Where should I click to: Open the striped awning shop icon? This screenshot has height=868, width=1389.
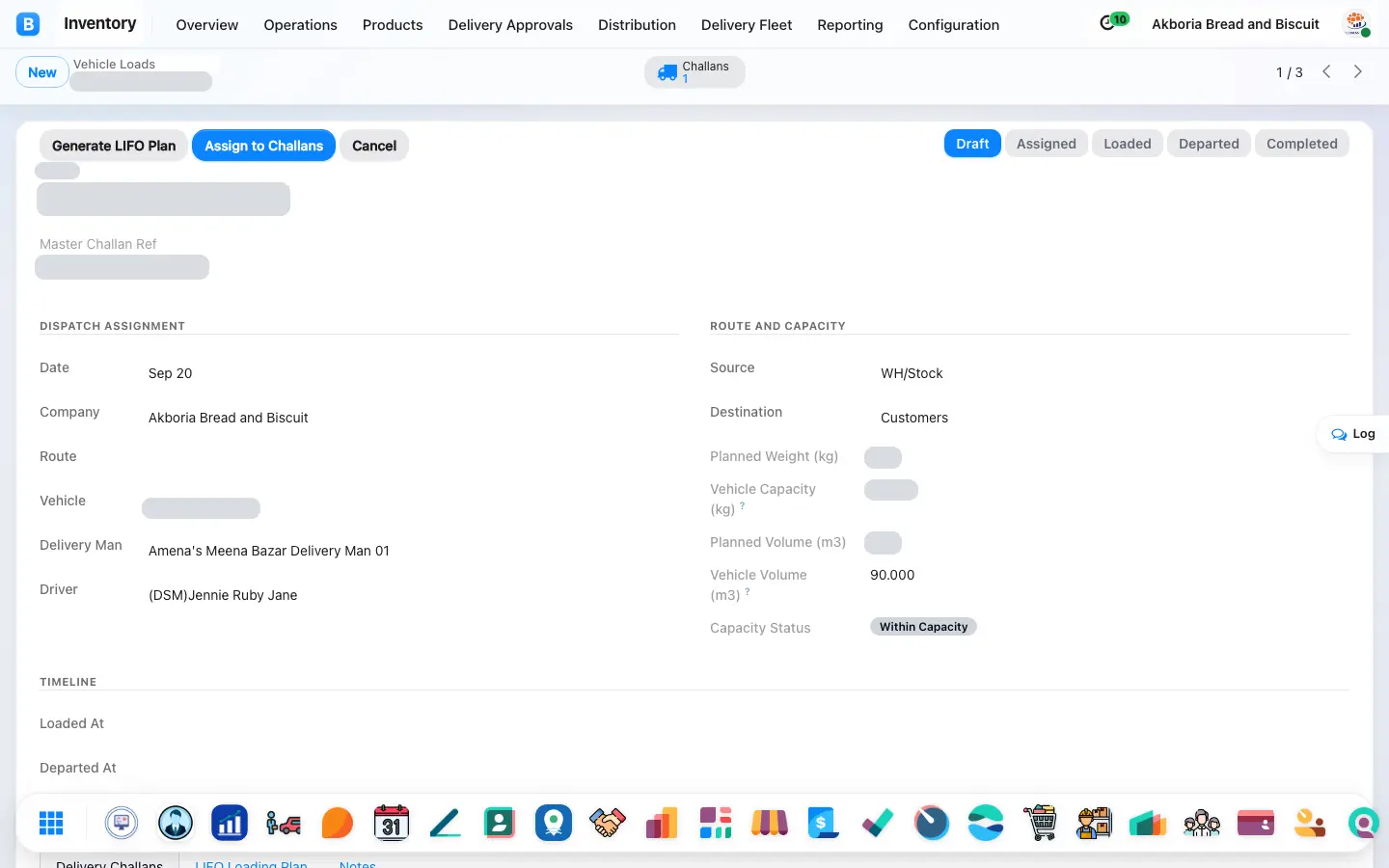pyautogui.click(x=770, y=823)
